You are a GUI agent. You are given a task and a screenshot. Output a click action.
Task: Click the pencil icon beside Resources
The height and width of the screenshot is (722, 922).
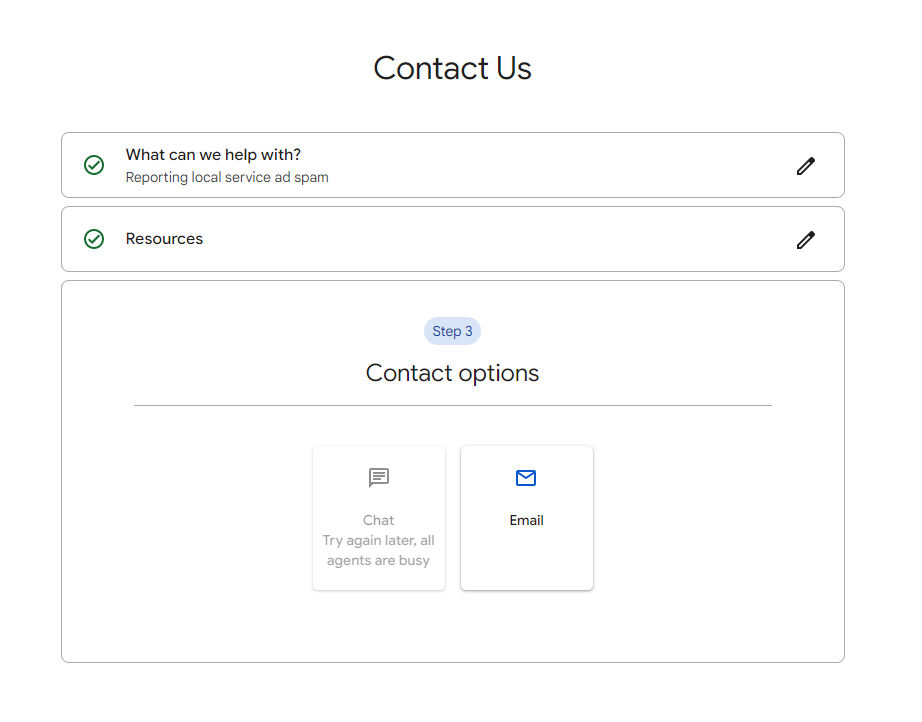[806, 240]
